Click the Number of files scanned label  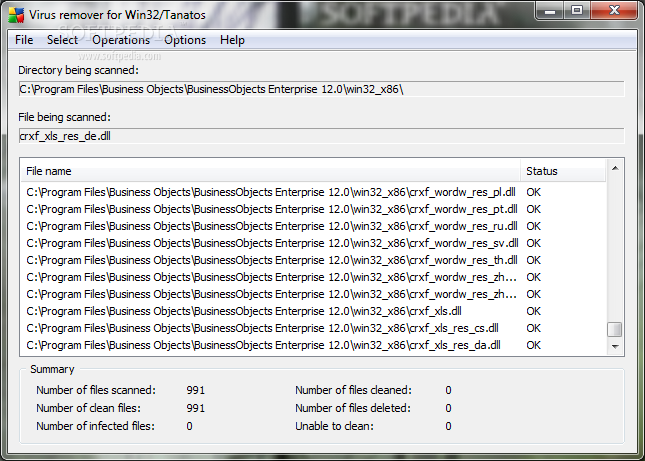[96, 390]
